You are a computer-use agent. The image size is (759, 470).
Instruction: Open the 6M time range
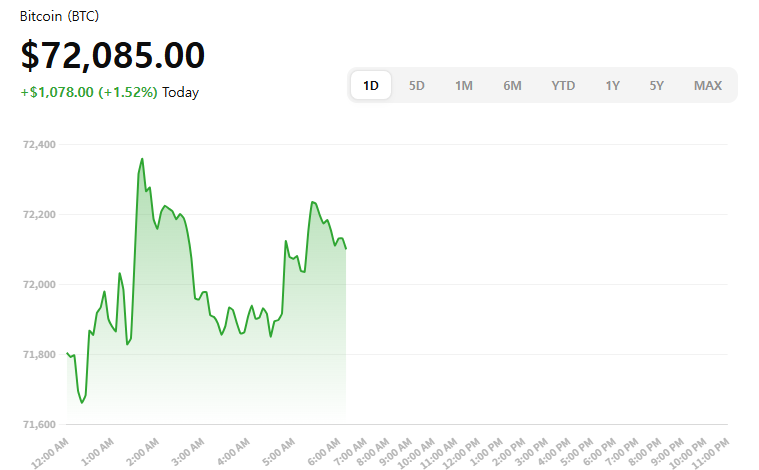(512, 86)
